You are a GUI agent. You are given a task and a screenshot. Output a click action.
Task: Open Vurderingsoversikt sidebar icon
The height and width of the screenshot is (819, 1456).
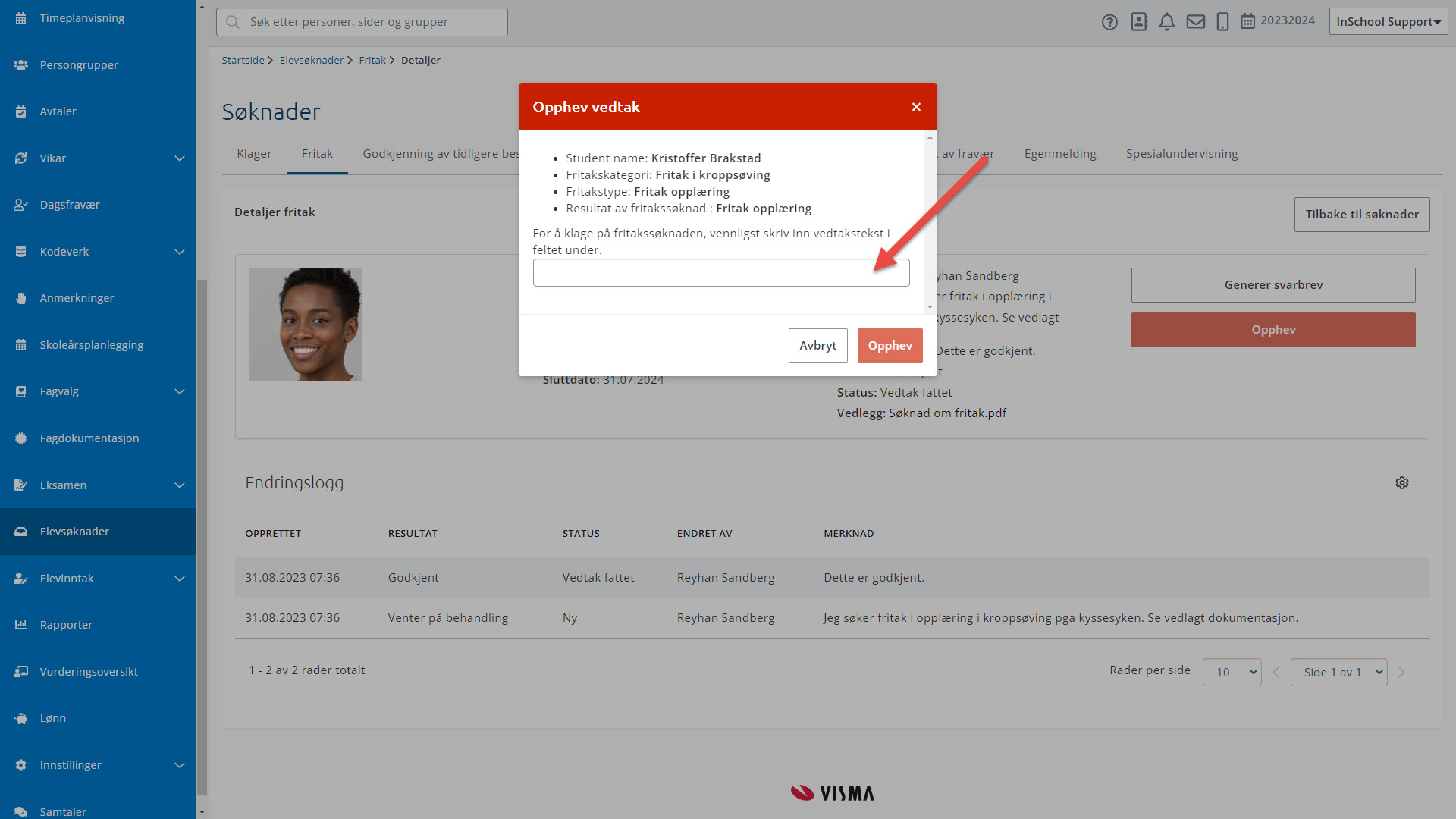(x=21, y=672)
